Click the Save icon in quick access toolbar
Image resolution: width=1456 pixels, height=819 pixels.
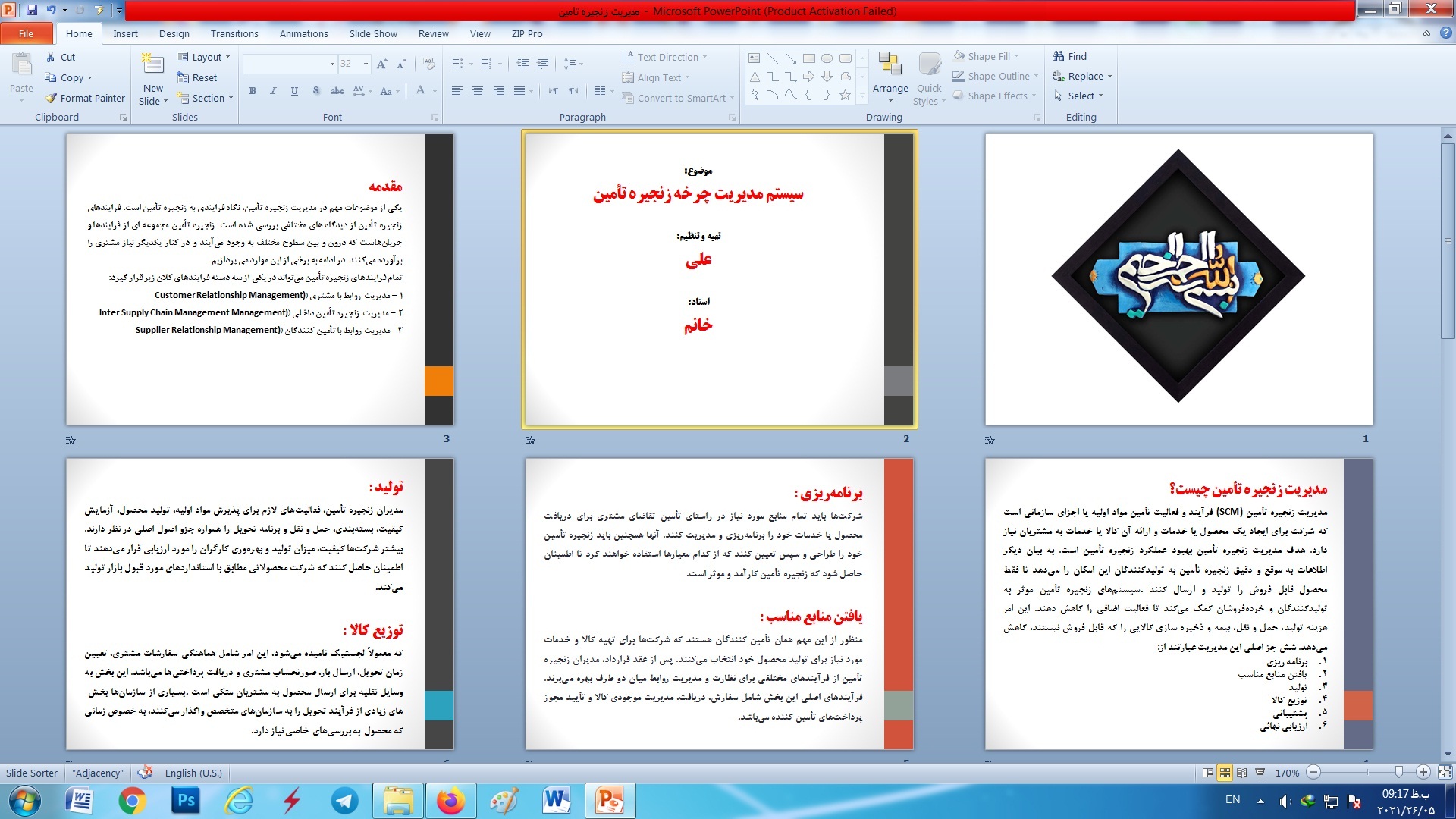tap(32, 11)
